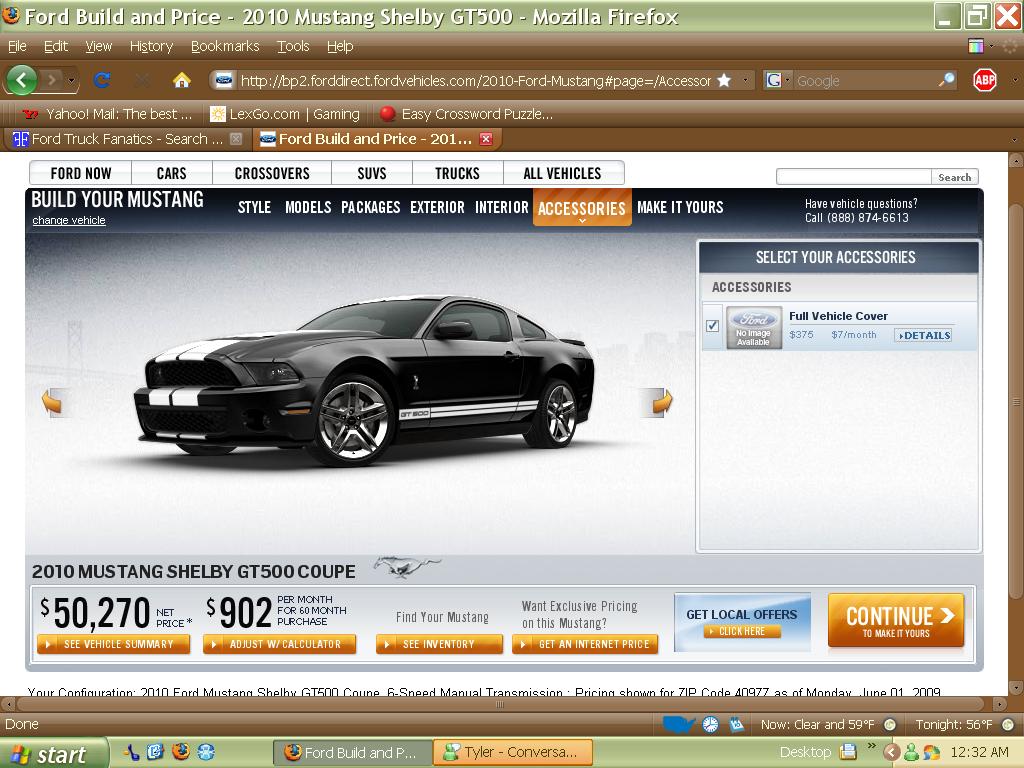Image resolution: width=1024 pixels, height=768 pixels.
Task: Close the Ford Truck Fanatics tab
Action: click(236, 138)
